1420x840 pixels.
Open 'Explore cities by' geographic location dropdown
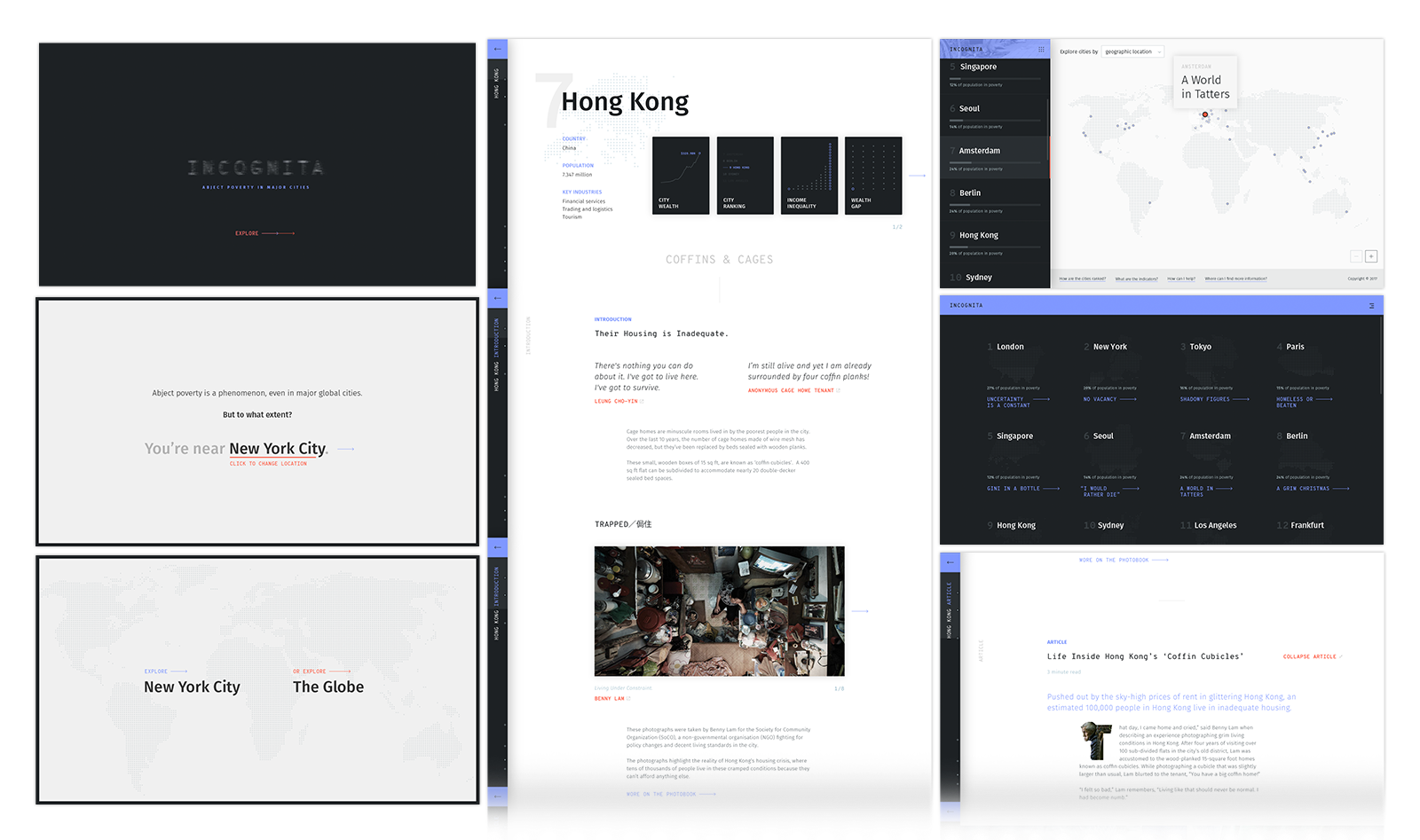(1132, 51)
